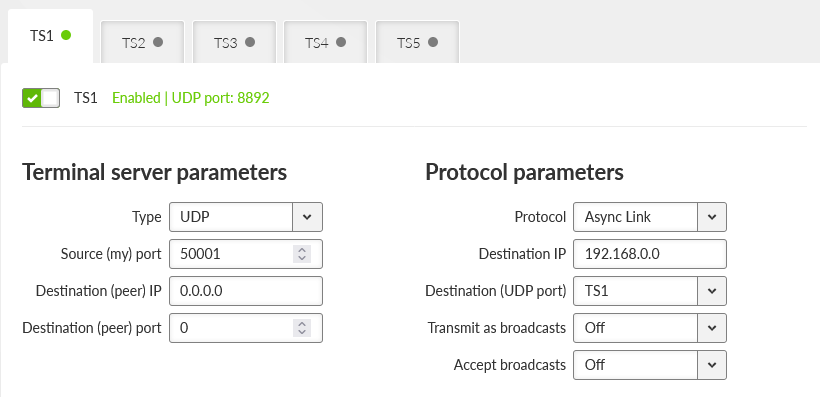Viewport: 820px width, 397px height.
Task: Click the Destination IP field 192.168.0.0
Action: (x=650, y=254)
